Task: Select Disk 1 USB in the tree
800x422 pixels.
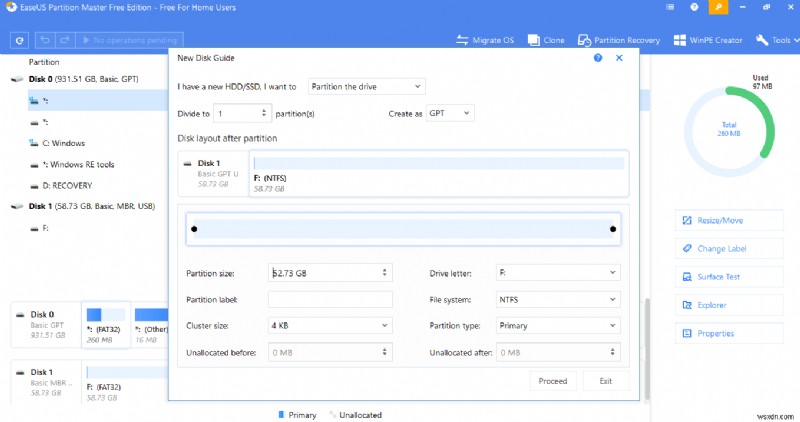Action: [x=91, y=206]
